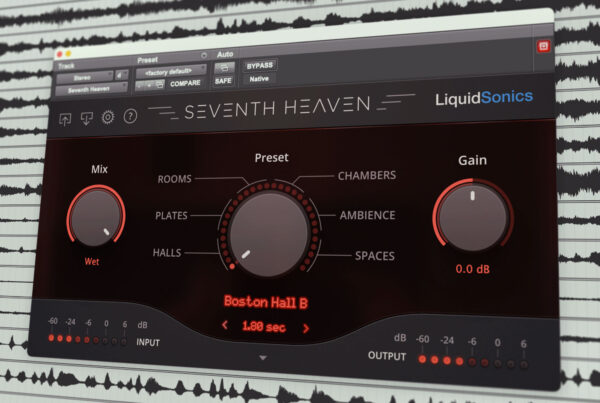Click the Gain knob

(x=473, y=217)
